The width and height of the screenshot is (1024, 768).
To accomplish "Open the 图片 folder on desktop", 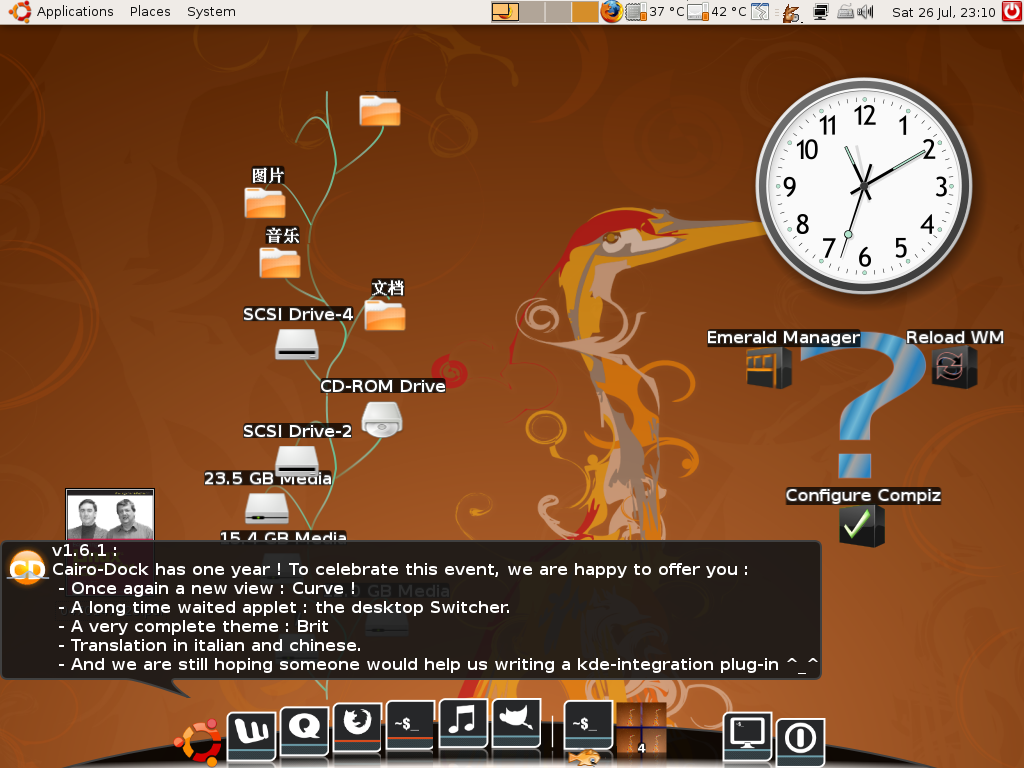I will click(265, 202).
